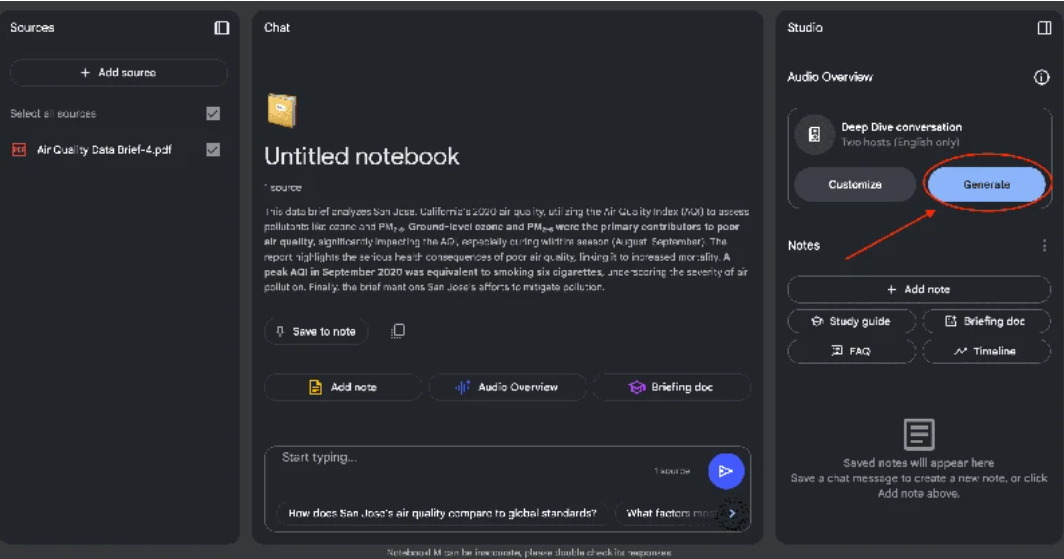Image resolution: width=1064 pixels, height=559 pixels.
Task: Click the Audio Overview info icon
Action: 1041,77
